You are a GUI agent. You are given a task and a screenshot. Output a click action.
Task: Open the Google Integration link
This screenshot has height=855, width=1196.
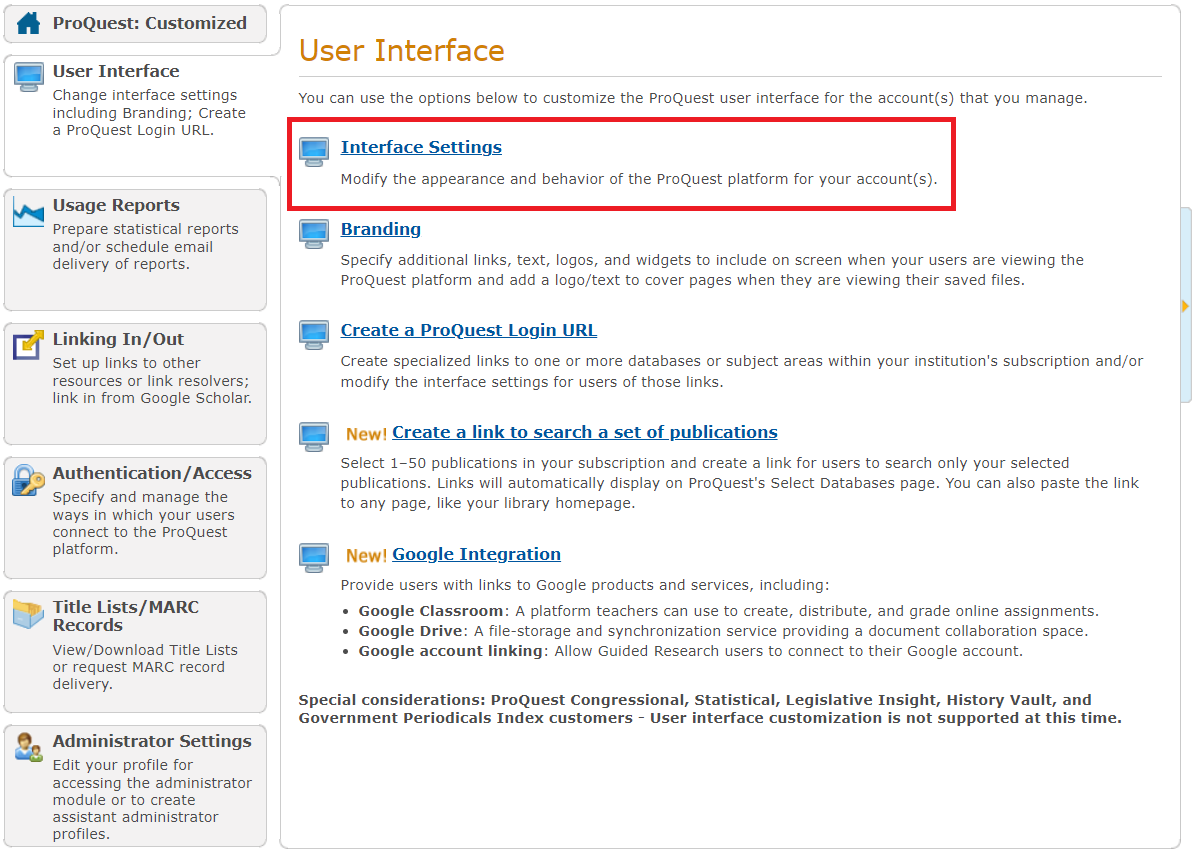[476, 554]
